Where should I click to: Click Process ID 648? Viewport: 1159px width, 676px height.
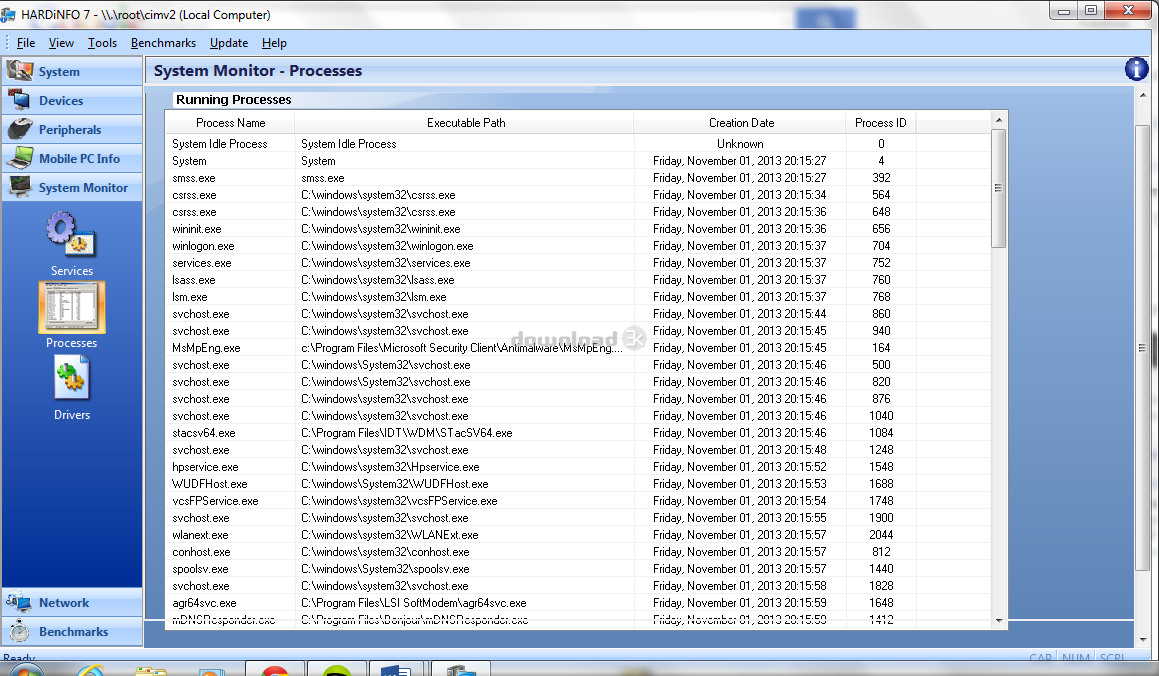[881, 212]
